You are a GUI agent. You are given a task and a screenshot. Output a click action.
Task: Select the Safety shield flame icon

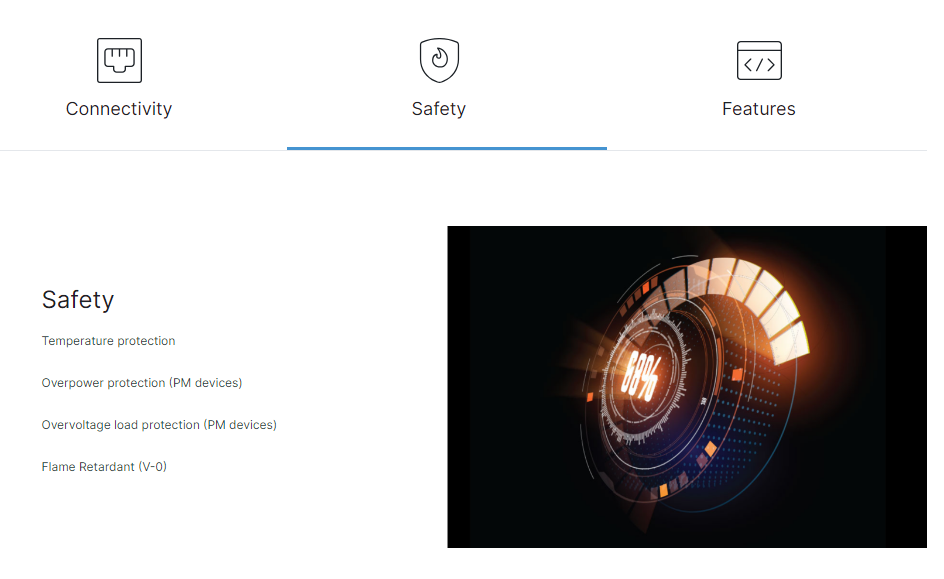pyautogui.click(x=439, y=60)
